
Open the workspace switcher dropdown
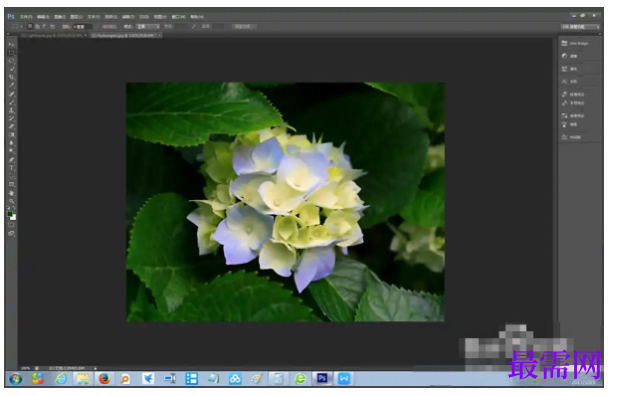[581, 27]
